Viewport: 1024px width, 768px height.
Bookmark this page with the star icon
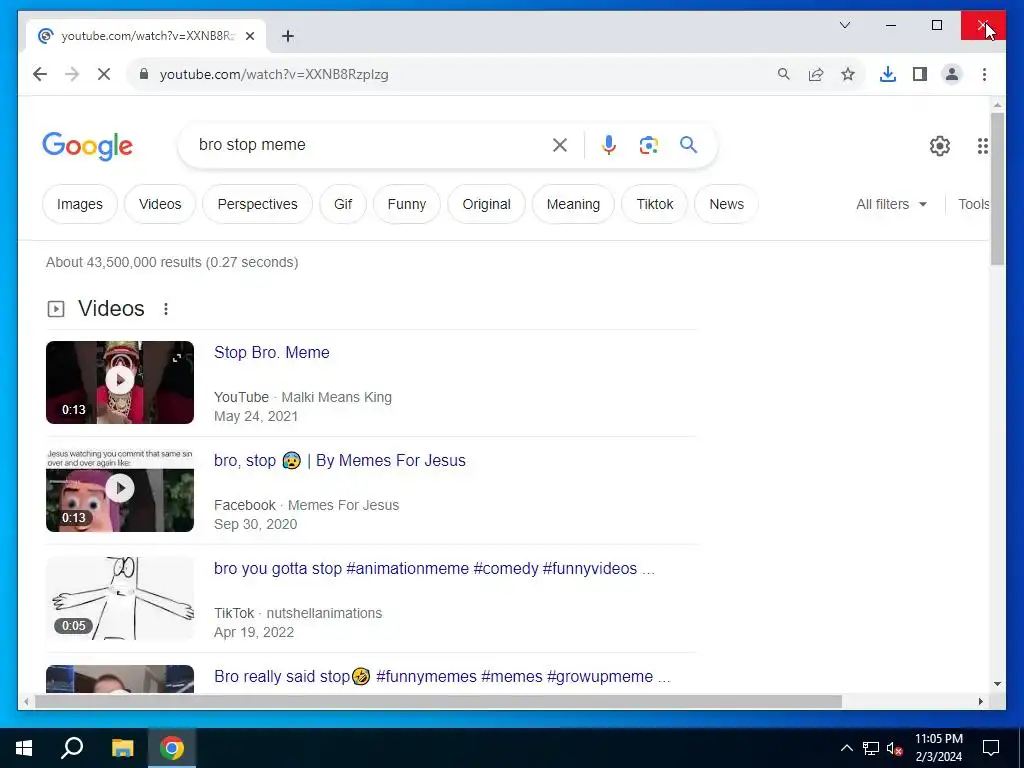coord(848,74)
